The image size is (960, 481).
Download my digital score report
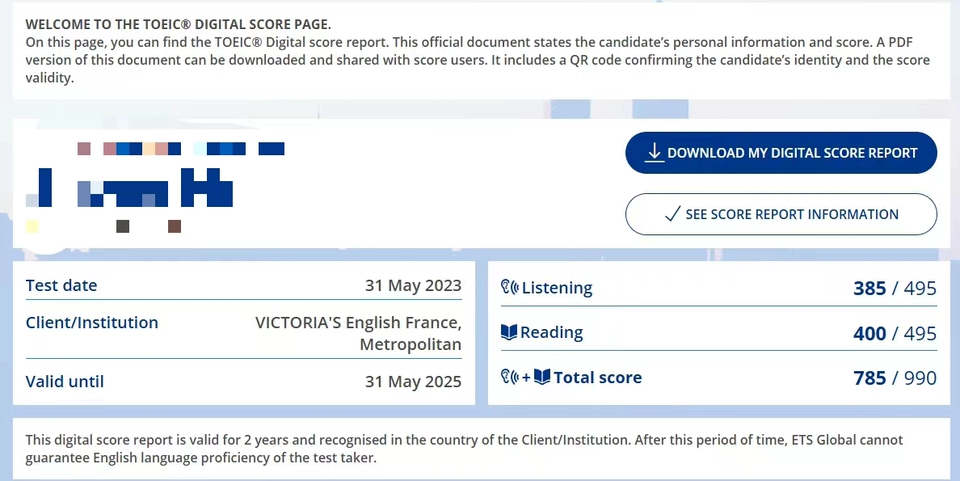click(781, 153)
